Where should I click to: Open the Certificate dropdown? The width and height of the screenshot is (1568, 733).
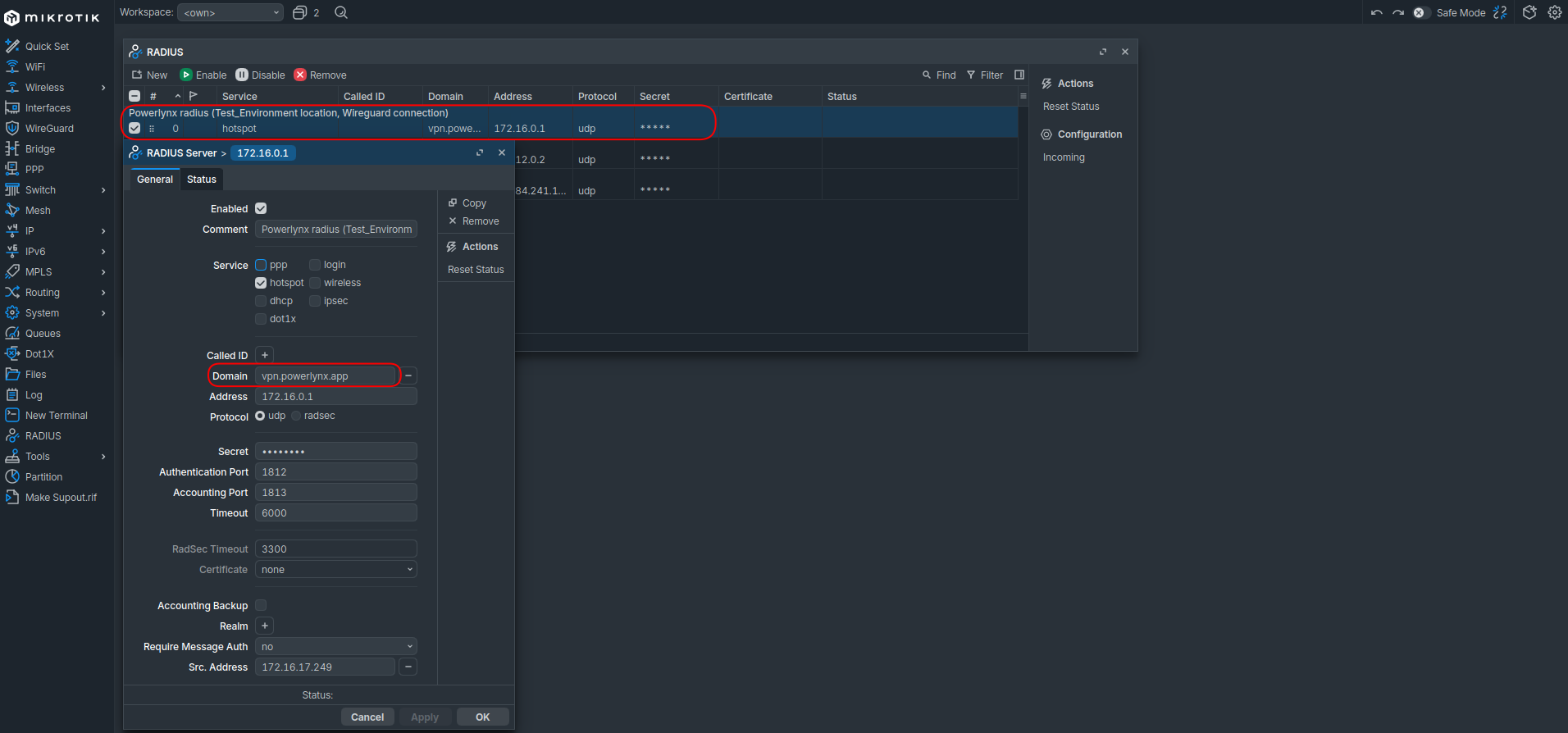[x=335, y=570]
